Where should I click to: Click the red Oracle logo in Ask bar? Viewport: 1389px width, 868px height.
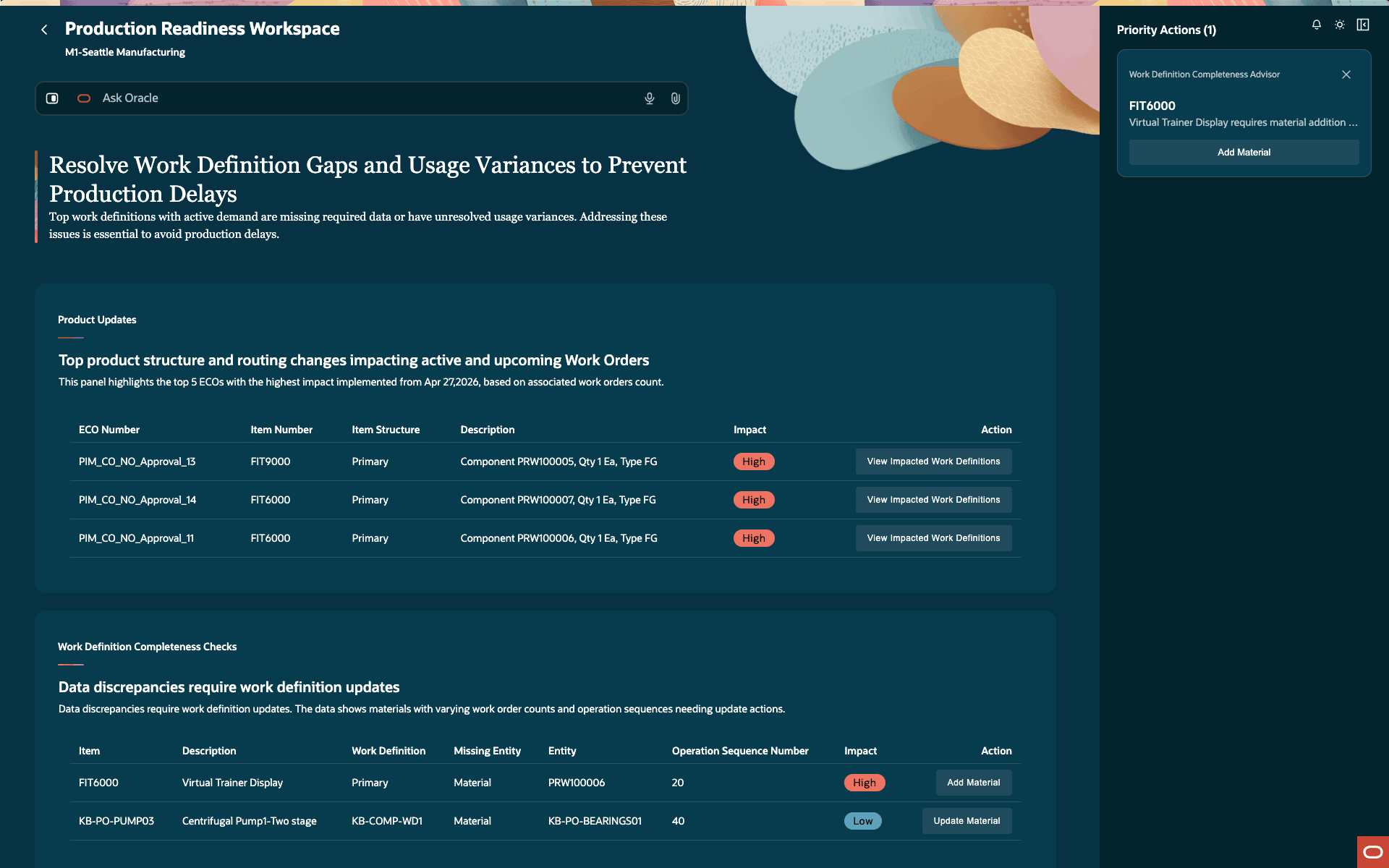(84, 98)
